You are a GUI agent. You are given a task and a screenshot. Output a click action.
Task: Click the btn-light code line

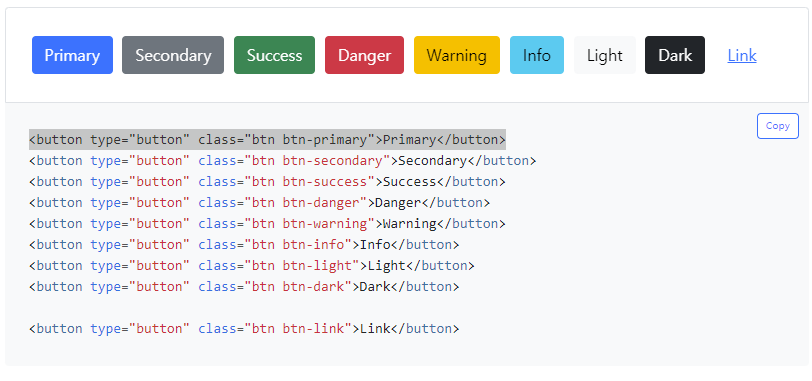click(x=252, y=266)
